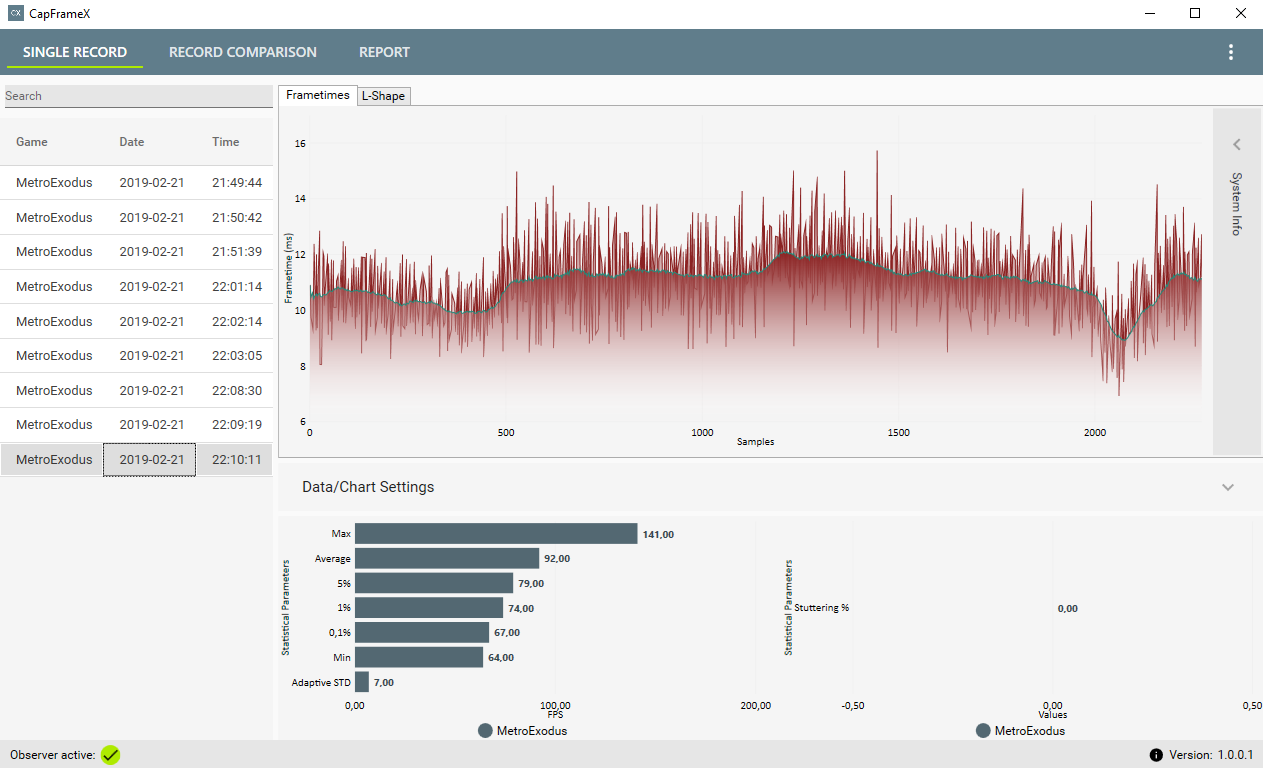Image resolution: width=1263 pixels, height=768 pixels.
Task: Click the Data/Chart Settings heading
Action: point(368,487)
